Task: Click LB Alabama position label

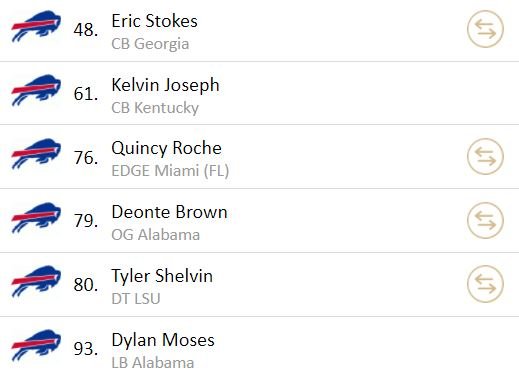Action: 153,363
